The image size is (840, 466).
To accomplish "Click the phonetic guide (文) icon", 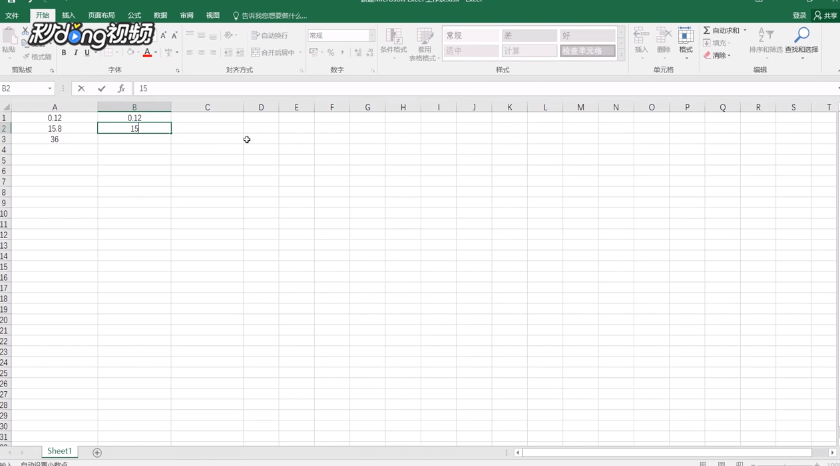I will [168, 52].
